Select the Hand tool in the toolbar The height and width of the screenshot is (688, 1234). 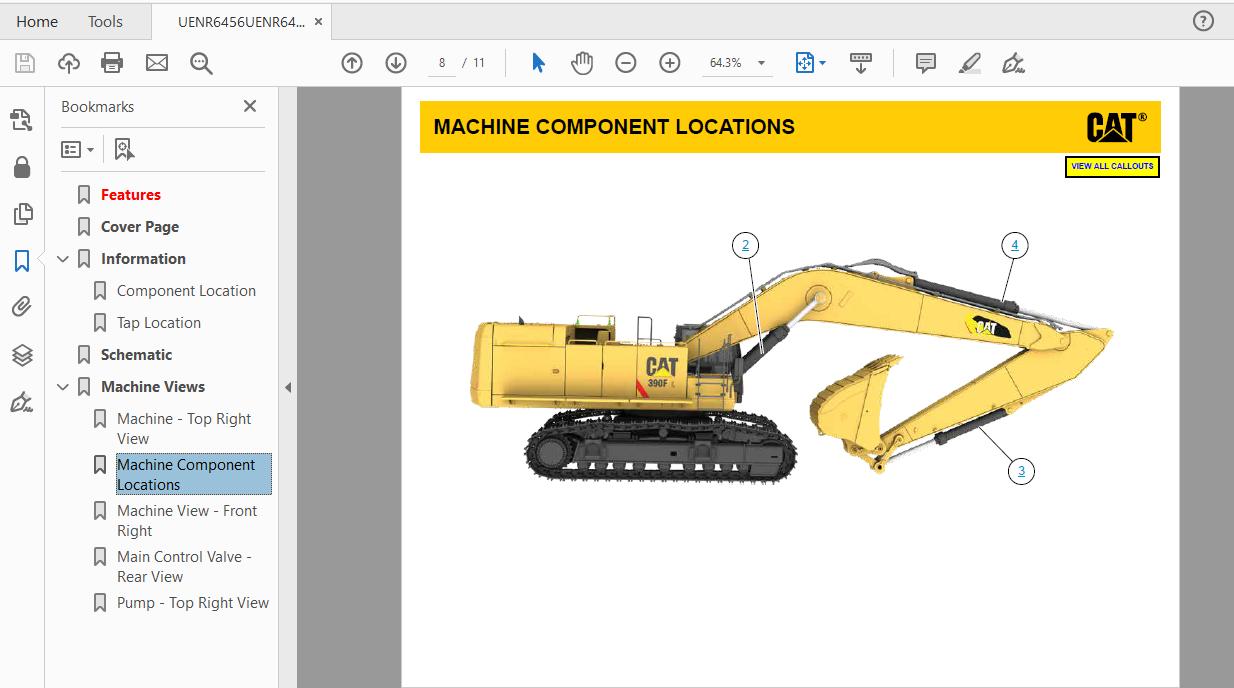pos(582,62)
